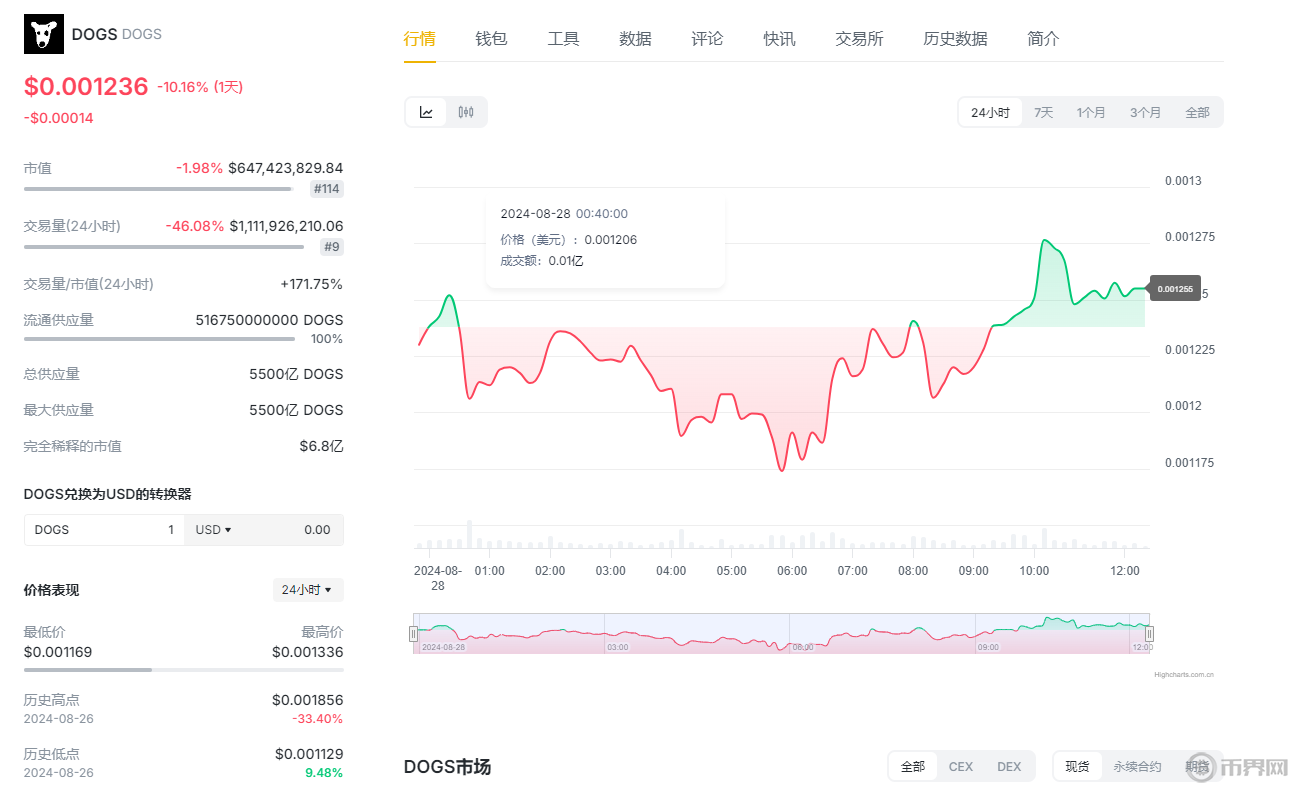Switch to the 历史数据 tab
The width and height of the screenshot is (1299, 795).
pos(955,39)
